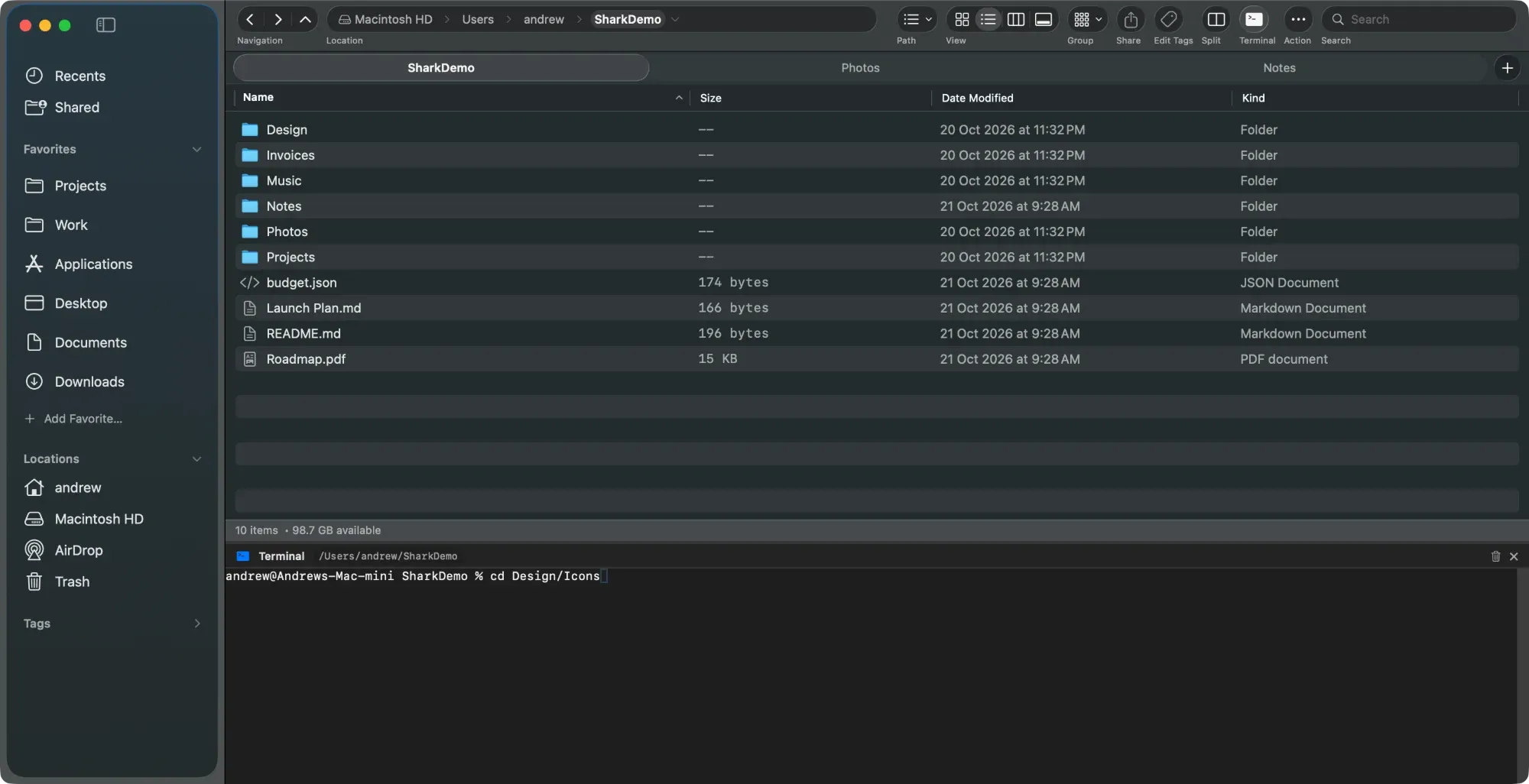Clear terminal with the trash icon
Screen dimensions: 1529x784
click(1495, 556)
